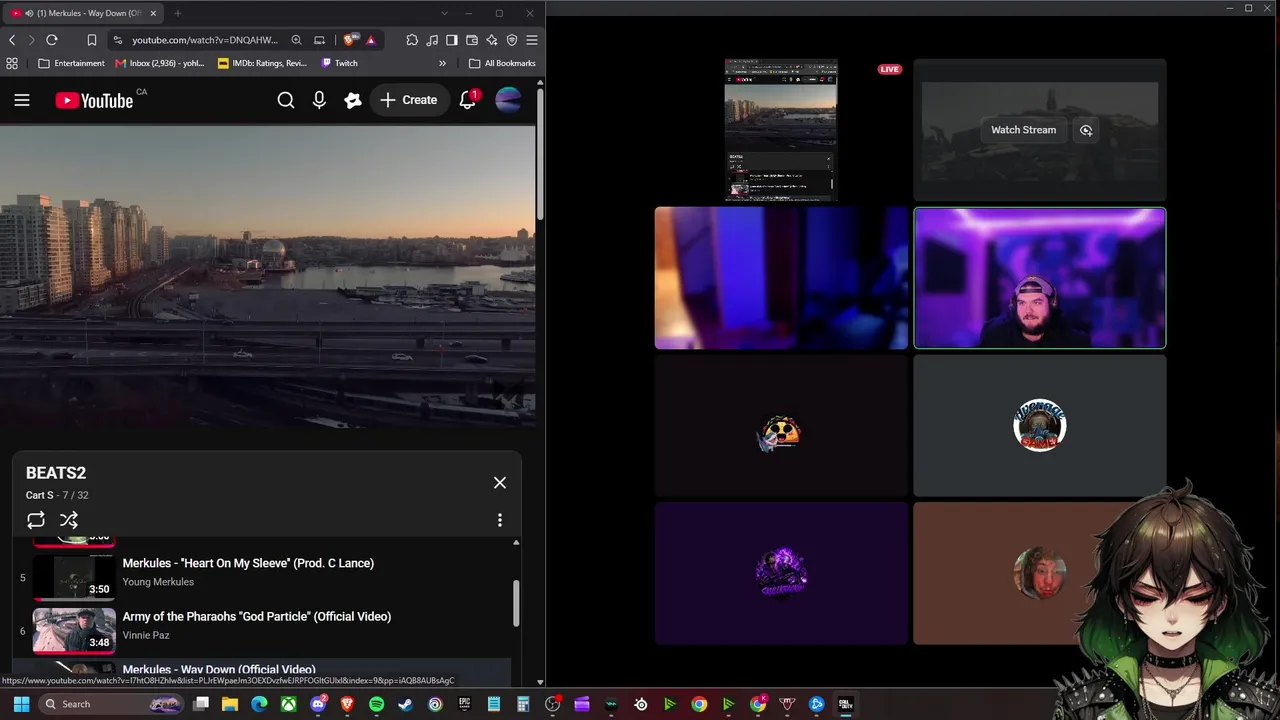Image resolution: width=1280 pixels, height=720 pixels.
Task: Mute the Merkules tab via speaker icon
Action: [29, 13]
